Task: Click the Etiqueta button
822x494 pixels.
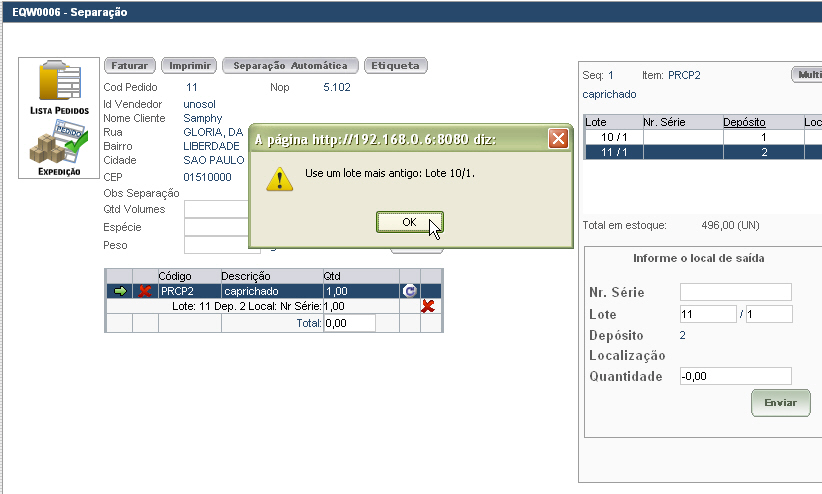Action: tap(395, 66)
